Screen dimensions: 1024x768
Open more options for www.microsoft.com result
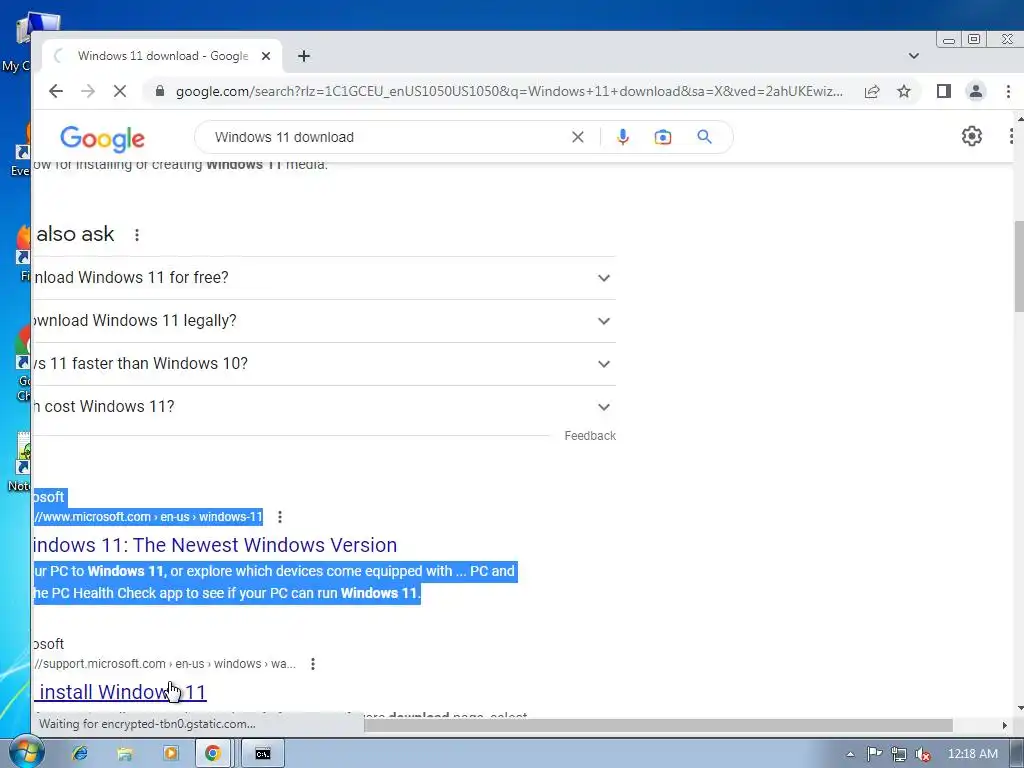pyautogui.click(x=280, y=517)
